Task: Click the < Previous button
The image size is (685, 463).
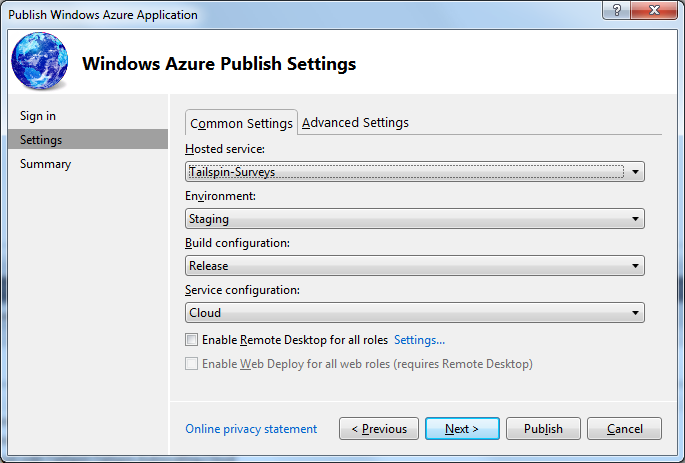Action: [x=379, y=428]
